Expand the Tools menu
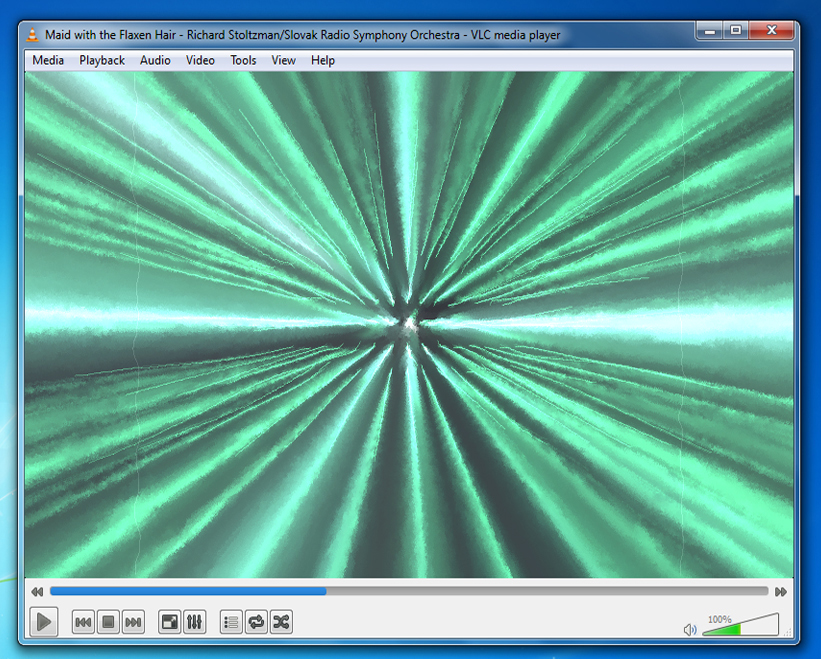This screenshot has width=821, height=659. (243, 60)
